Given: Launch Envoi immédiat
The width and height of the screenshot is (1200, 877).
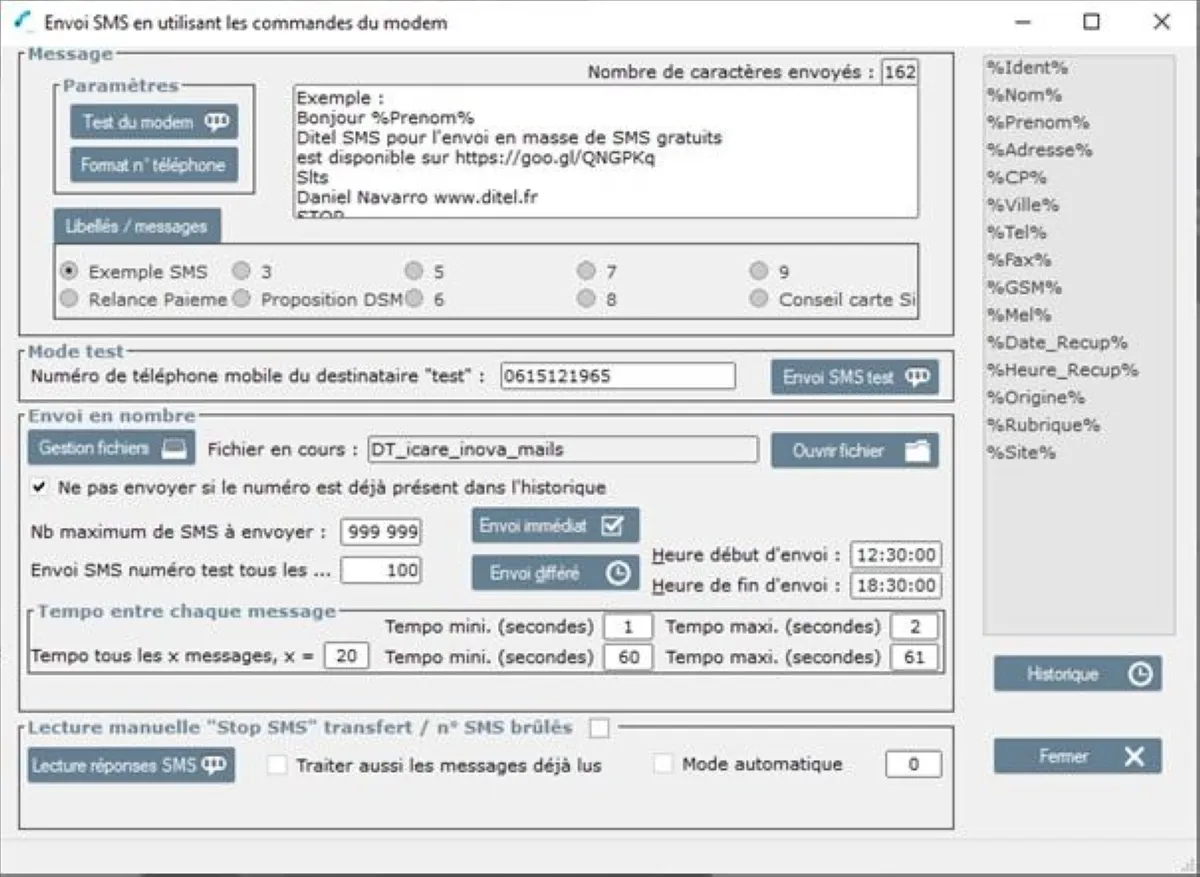Looking at the screenshot, I should (x=555, y=525).
